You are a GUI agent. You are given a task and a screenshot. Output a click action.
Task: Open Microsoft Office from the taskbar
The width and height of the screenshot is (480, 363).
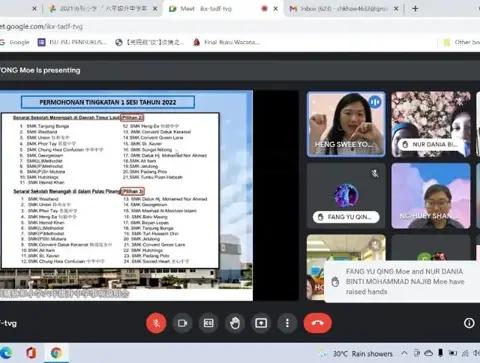click(31, 353)
